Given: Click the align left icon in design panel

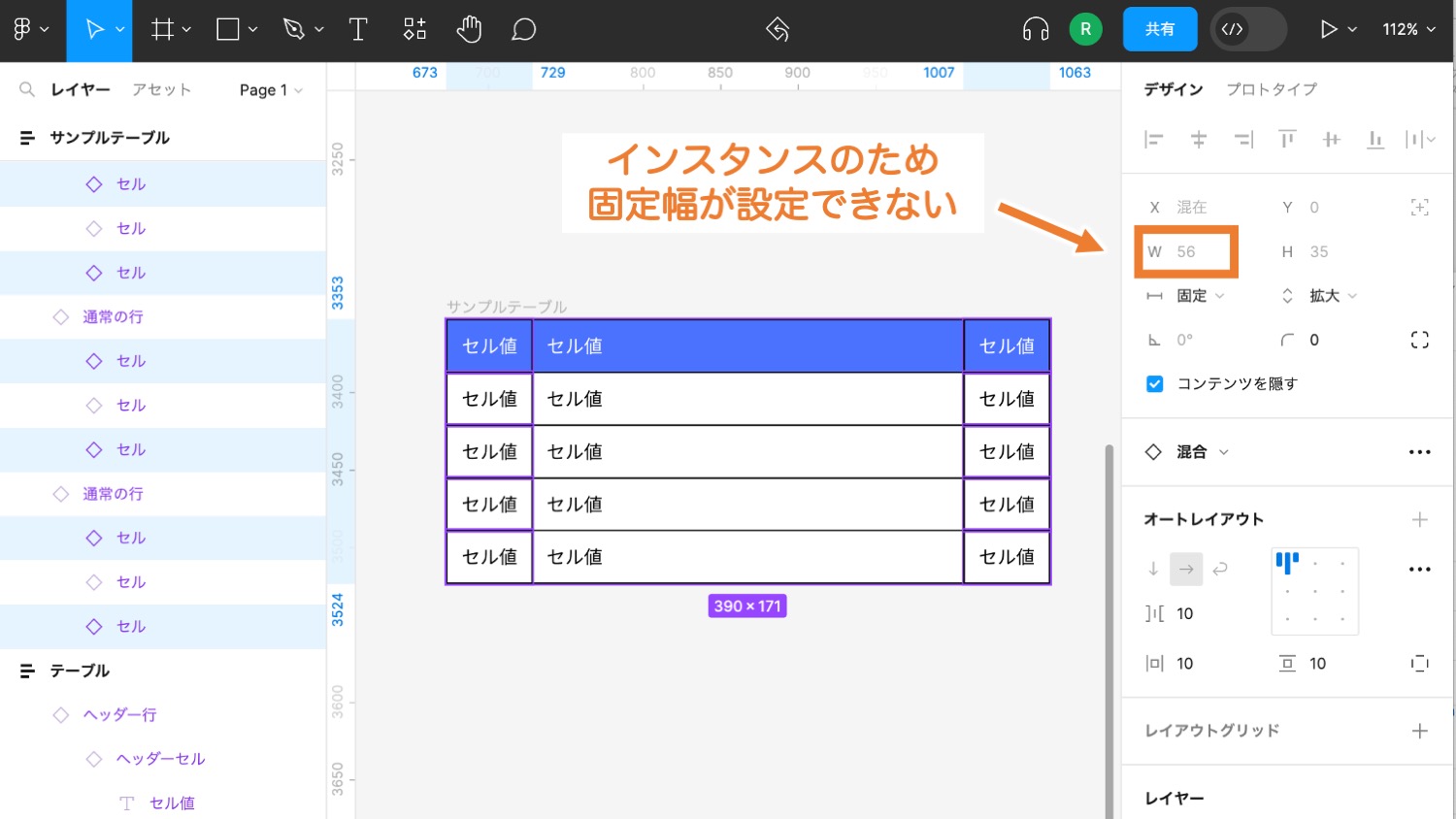Looking at the screenshot, I should coord(1154,139).
